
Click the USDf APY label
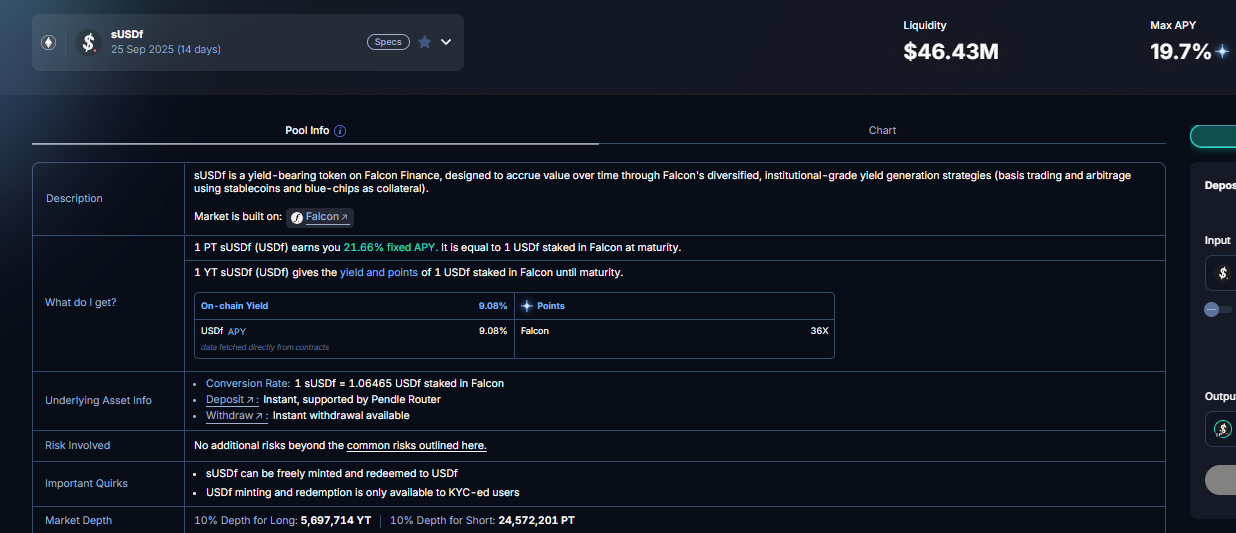click(223, 331)
